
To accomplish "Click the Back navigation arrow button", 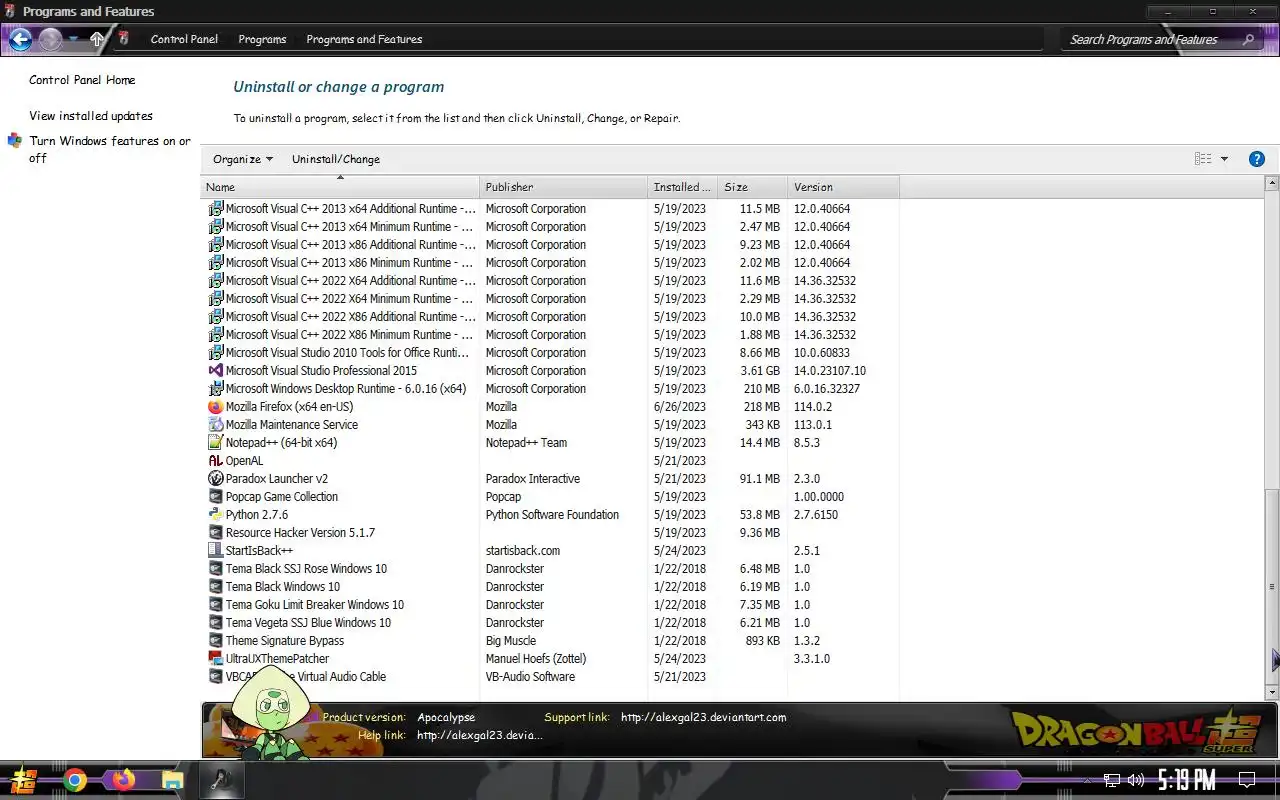I will point(20,40).
